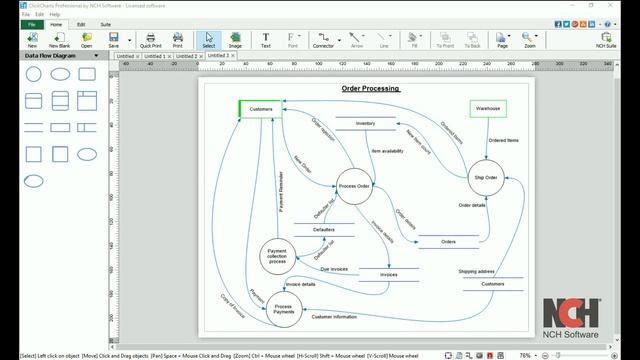The height and width of the screenshot is (360, 640).
Task: Switch to the Home ribbon tab
Action: 56,24
